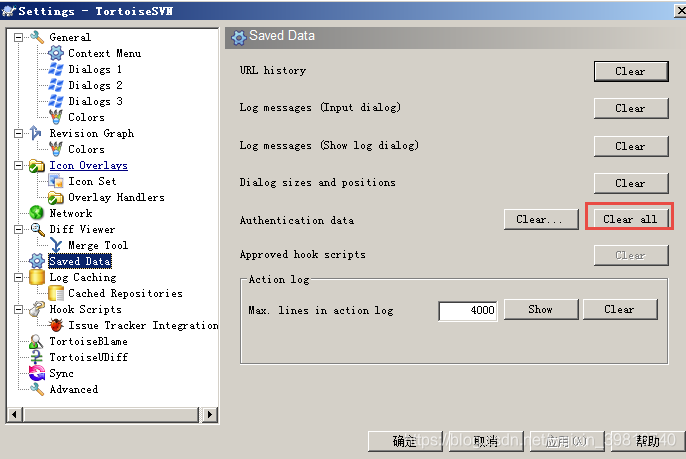Click the 帮助 (Help) button

tap(648, 441)
